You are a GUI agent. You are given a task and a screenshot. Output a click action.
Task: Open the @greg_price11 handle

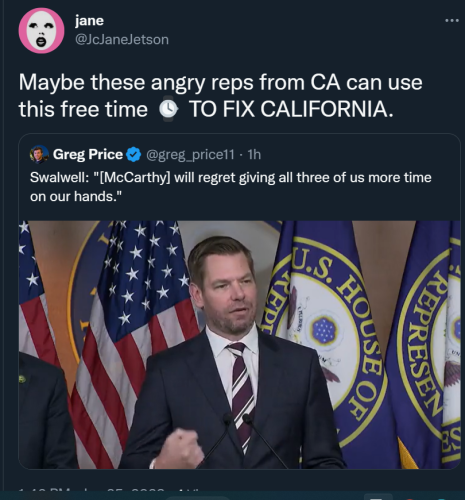coord(190,155)
